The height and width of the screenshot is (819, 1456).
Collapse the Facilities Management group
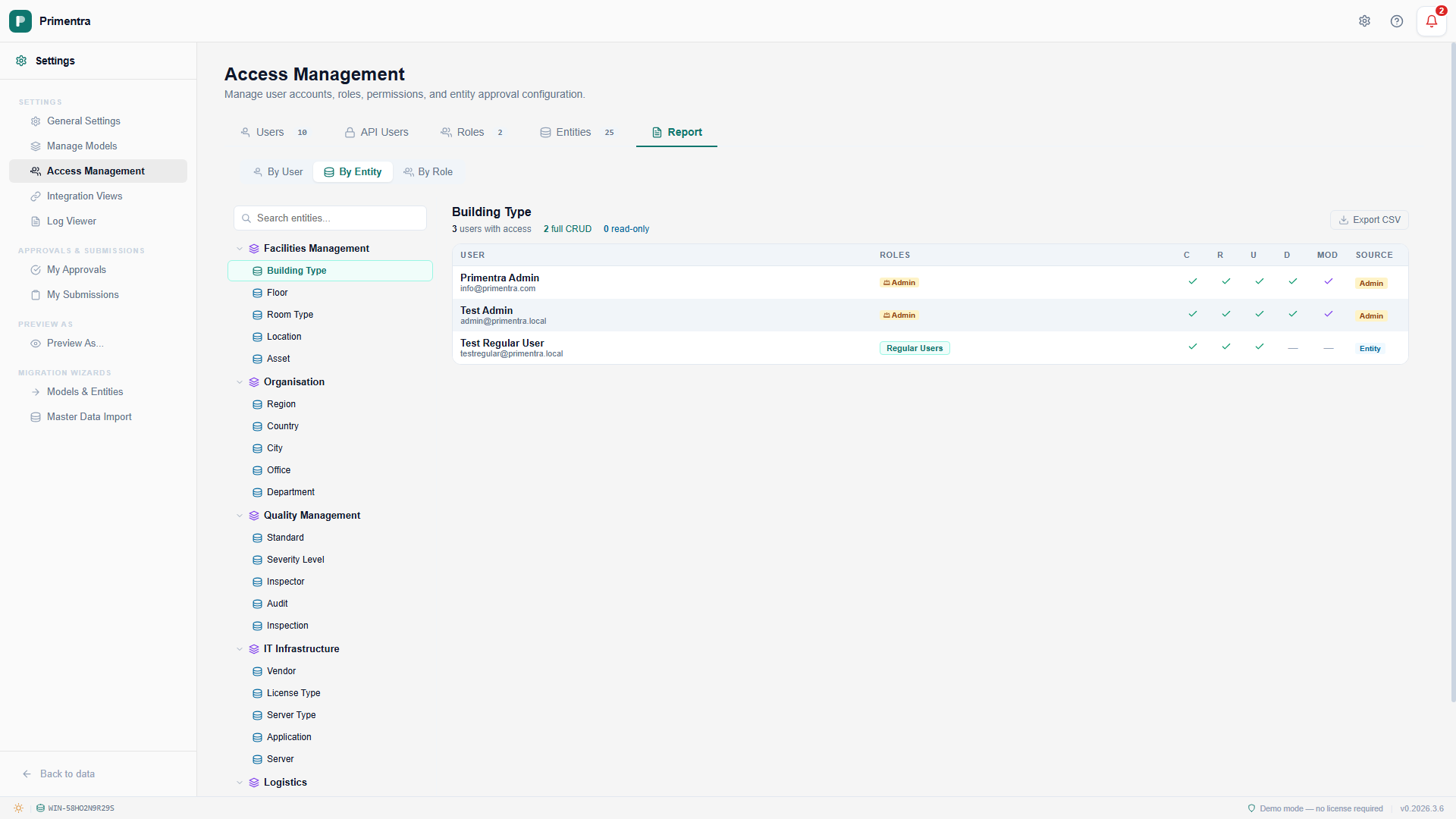(x=240, y=249)
